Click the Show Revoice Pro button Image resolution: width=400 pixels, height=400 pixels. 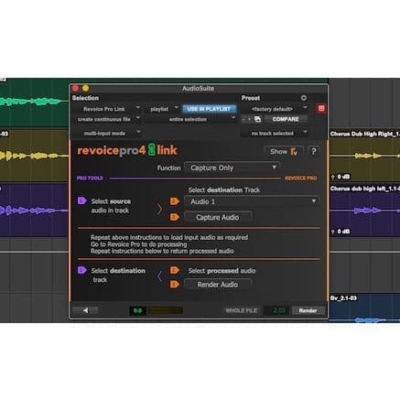284,152
